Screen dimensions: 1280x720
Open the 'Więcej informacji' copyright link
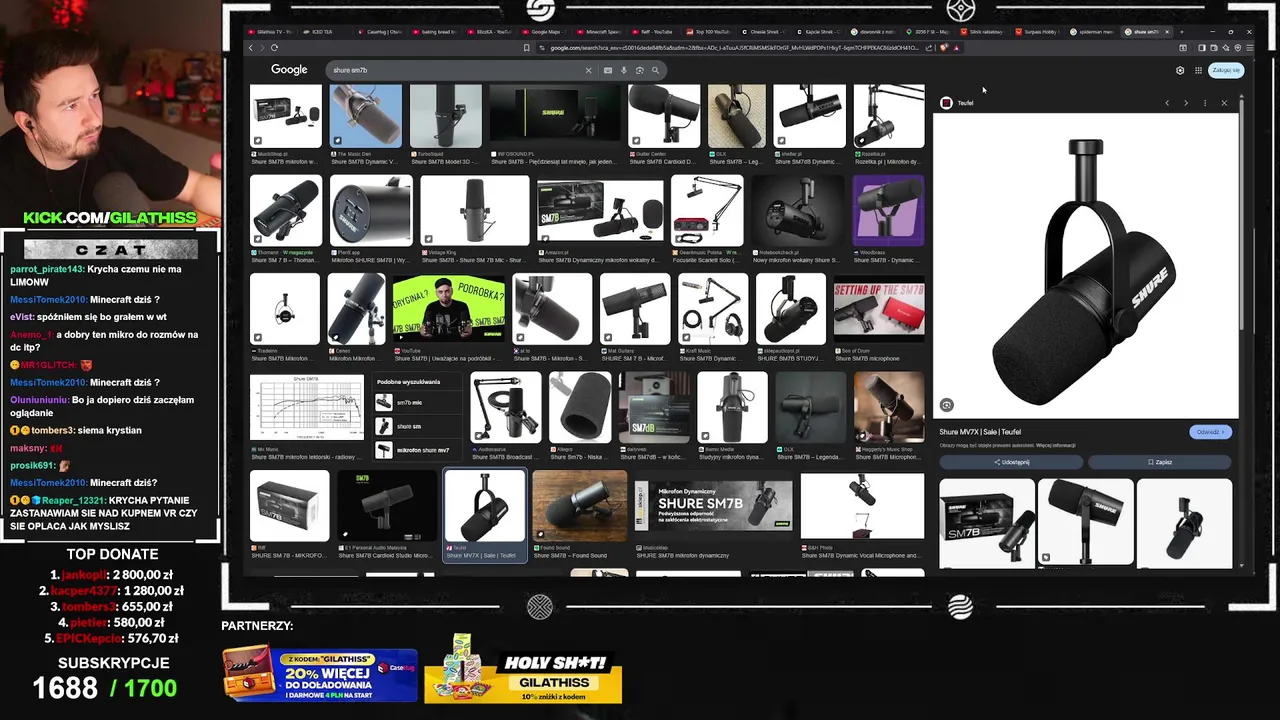pos(1055,445)
